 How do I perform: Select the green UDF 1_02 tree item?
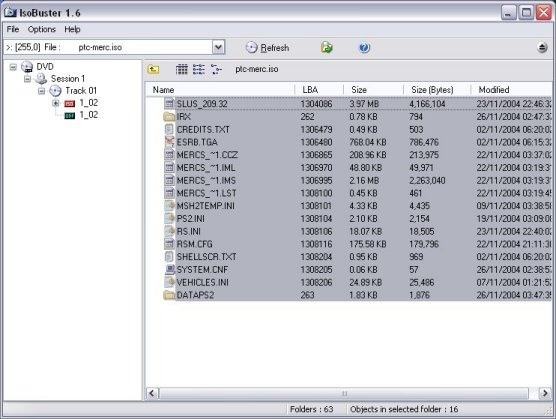(89, 115)
